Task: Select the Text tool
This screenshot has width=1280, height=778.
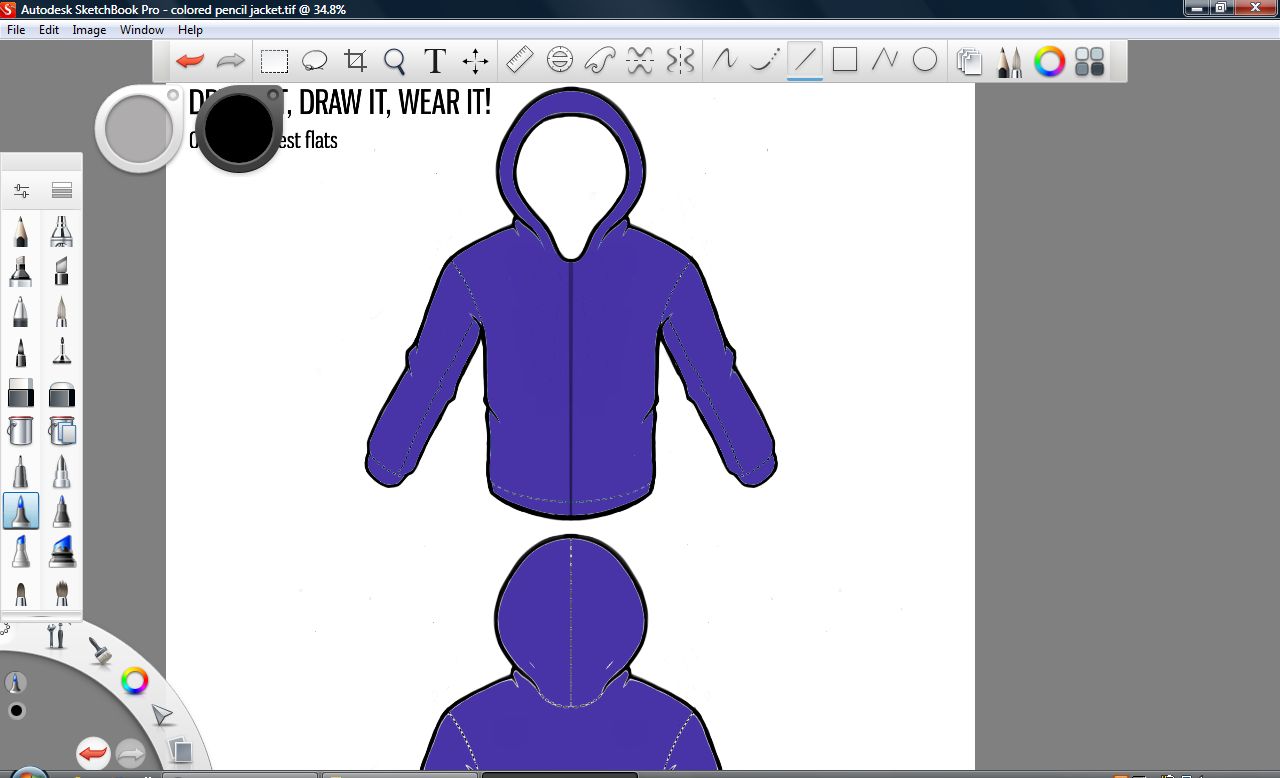Action: 435,61
